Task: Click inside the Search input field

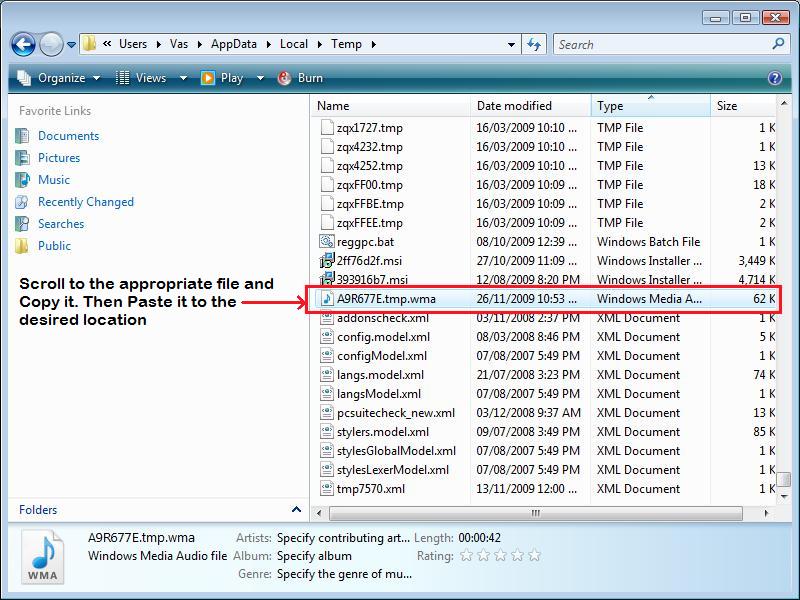Action: (x=660, y=44)
